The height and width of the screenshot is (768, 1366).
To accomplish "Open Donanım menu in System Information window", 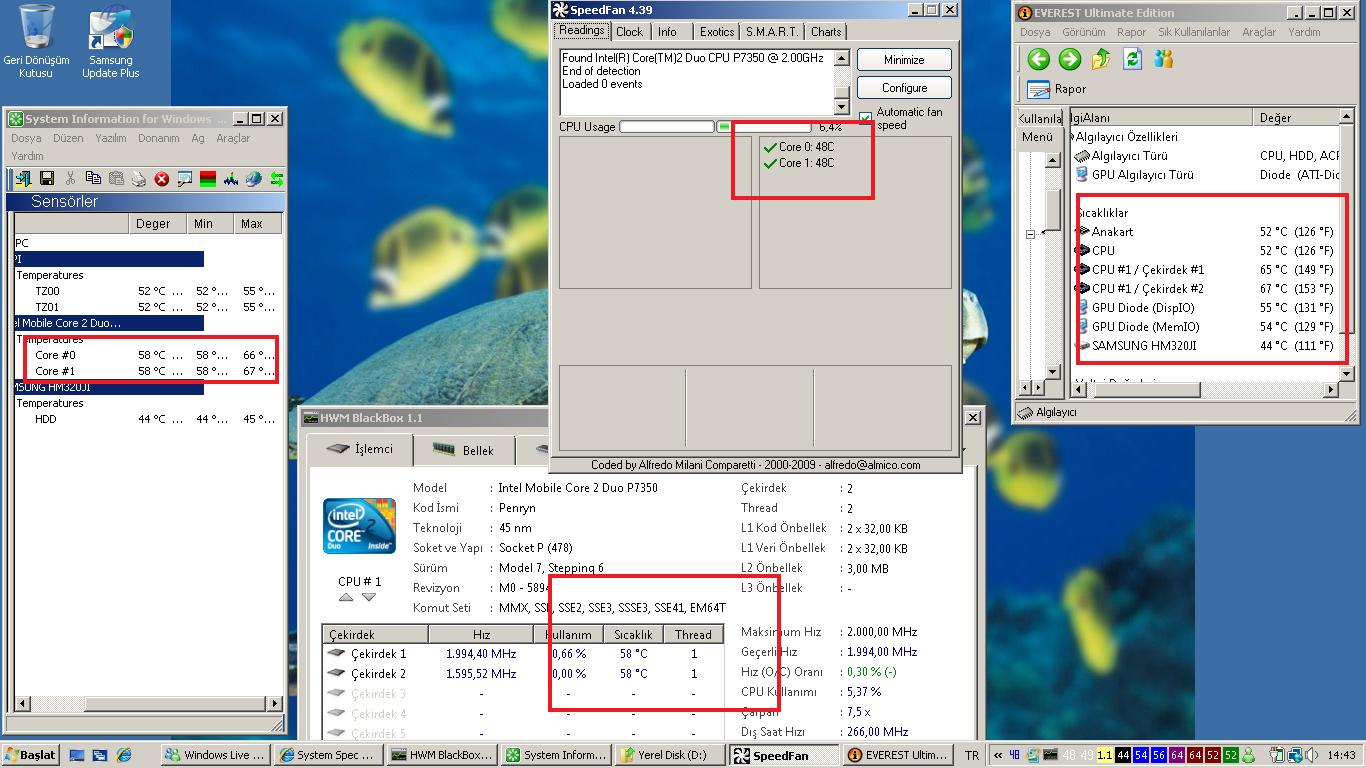I will (158, 138).
